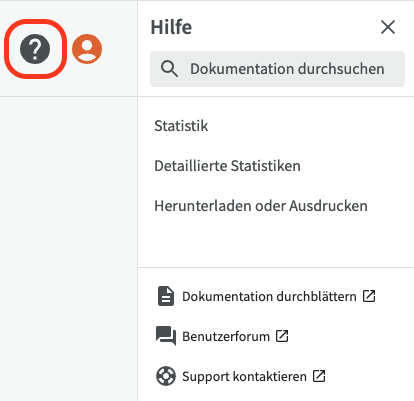This screenshot has height=401, width=414.
Task: Click the Hilfe panel heading
Action: pos(171,27)
